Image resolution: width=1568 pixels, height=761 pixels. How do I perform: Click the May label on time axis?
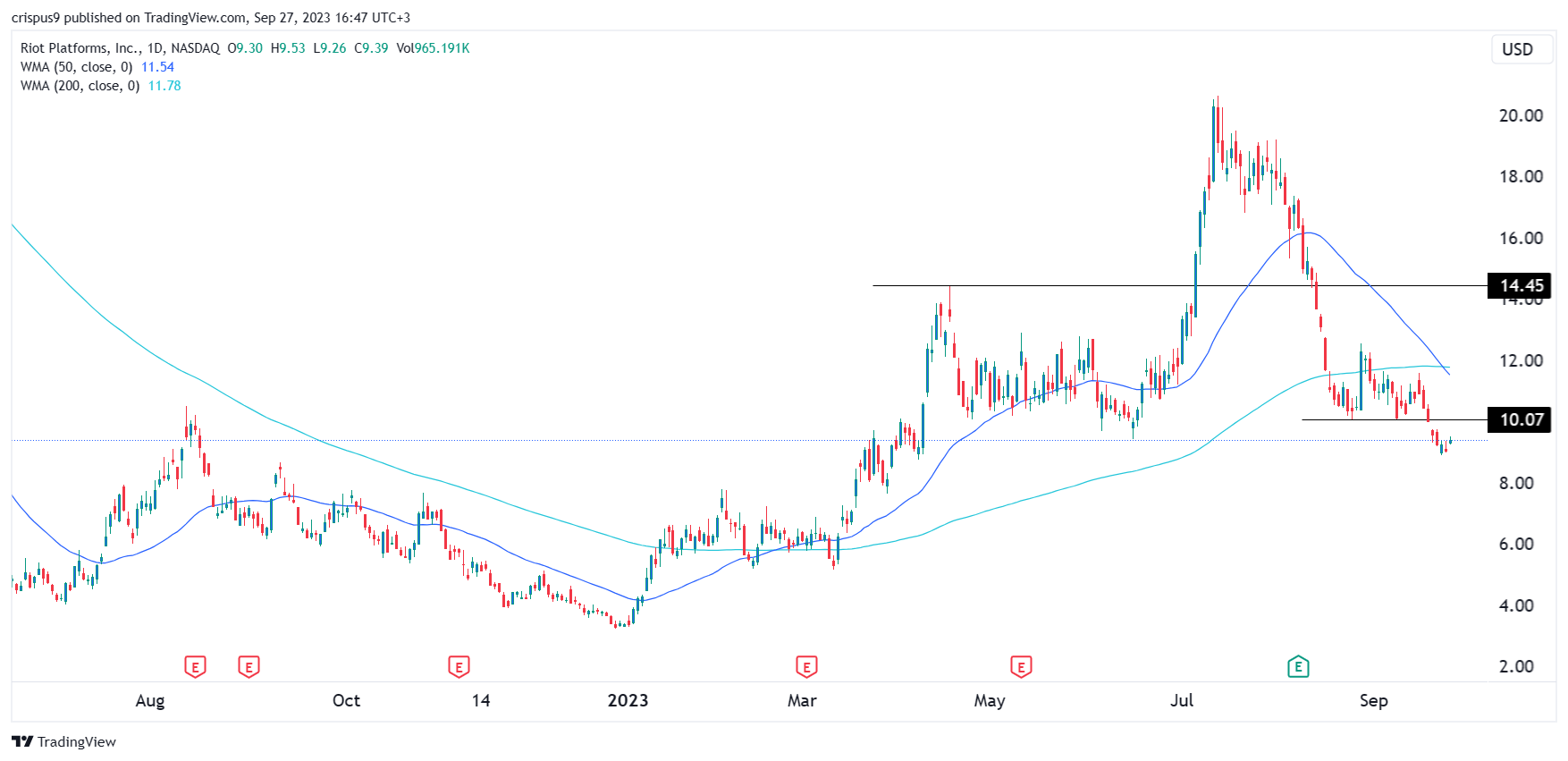coord(990,700)
